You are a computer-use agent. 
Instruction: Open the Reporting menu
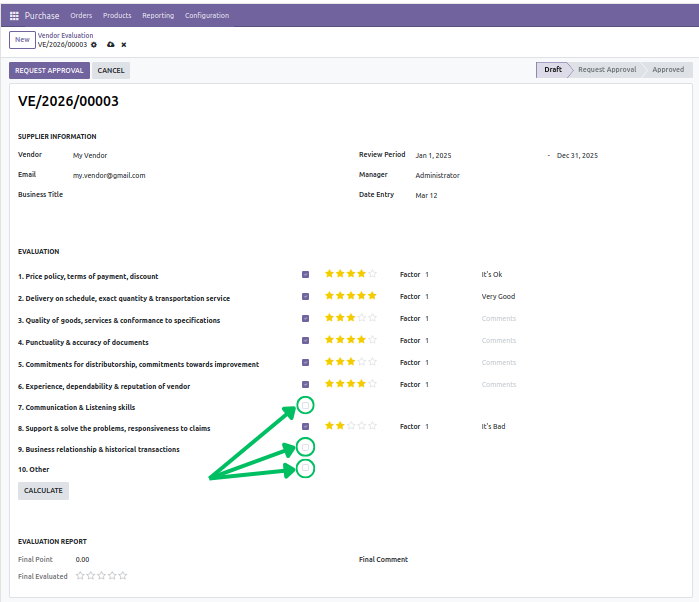pos(158,16)
